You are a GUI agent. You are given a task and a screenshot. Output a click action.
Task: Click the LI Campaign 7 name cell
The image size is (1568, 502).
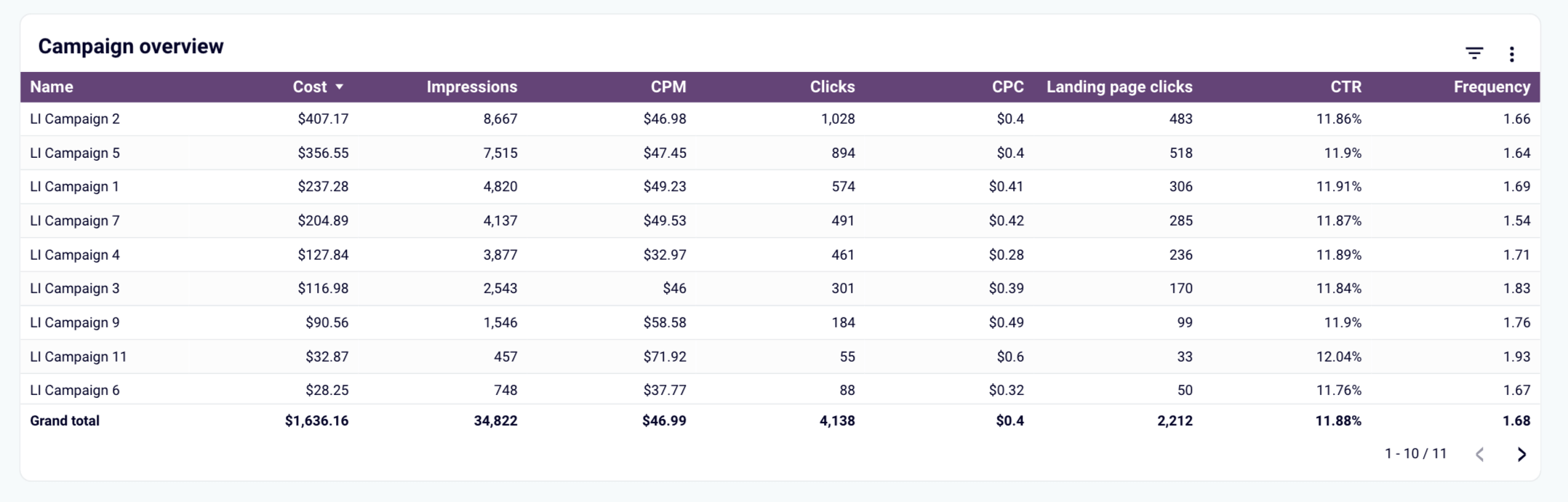pyautogui.click(x=75, y=221)
